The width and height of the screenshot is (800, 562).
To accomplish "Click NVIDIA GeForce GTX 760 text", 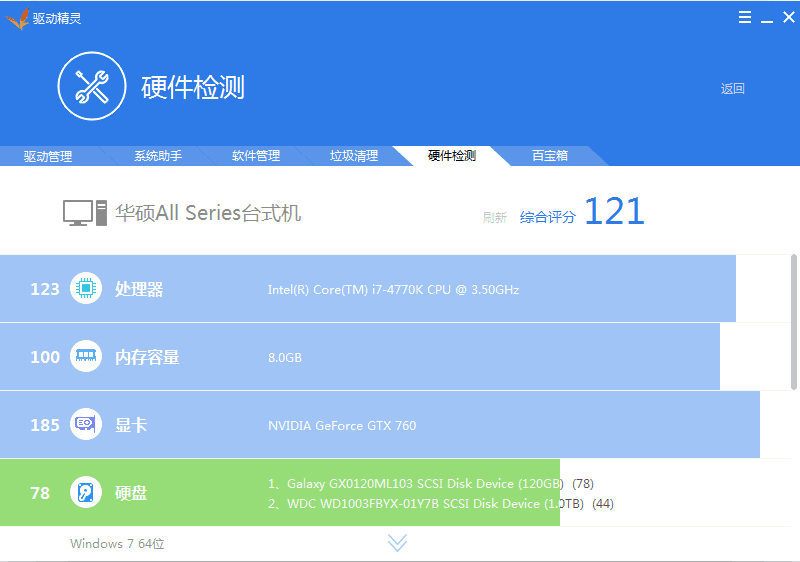I will pos(342,425).
